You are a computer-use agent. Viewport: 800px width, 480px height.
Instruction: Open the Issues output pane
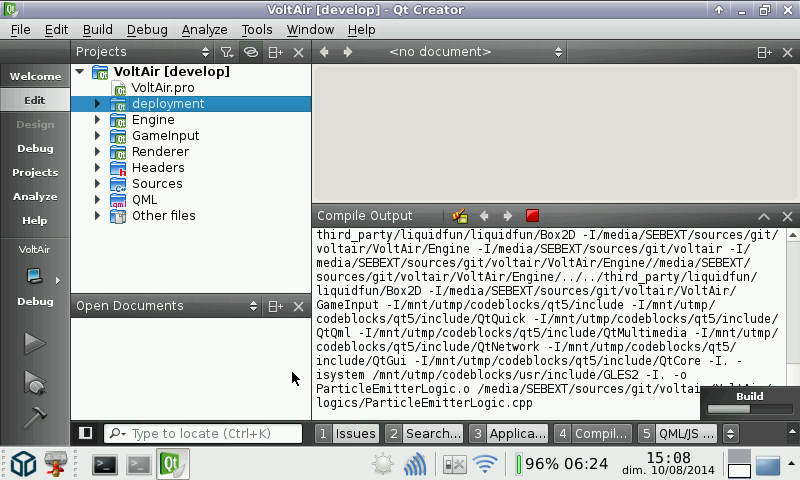[x=347, y=434]
